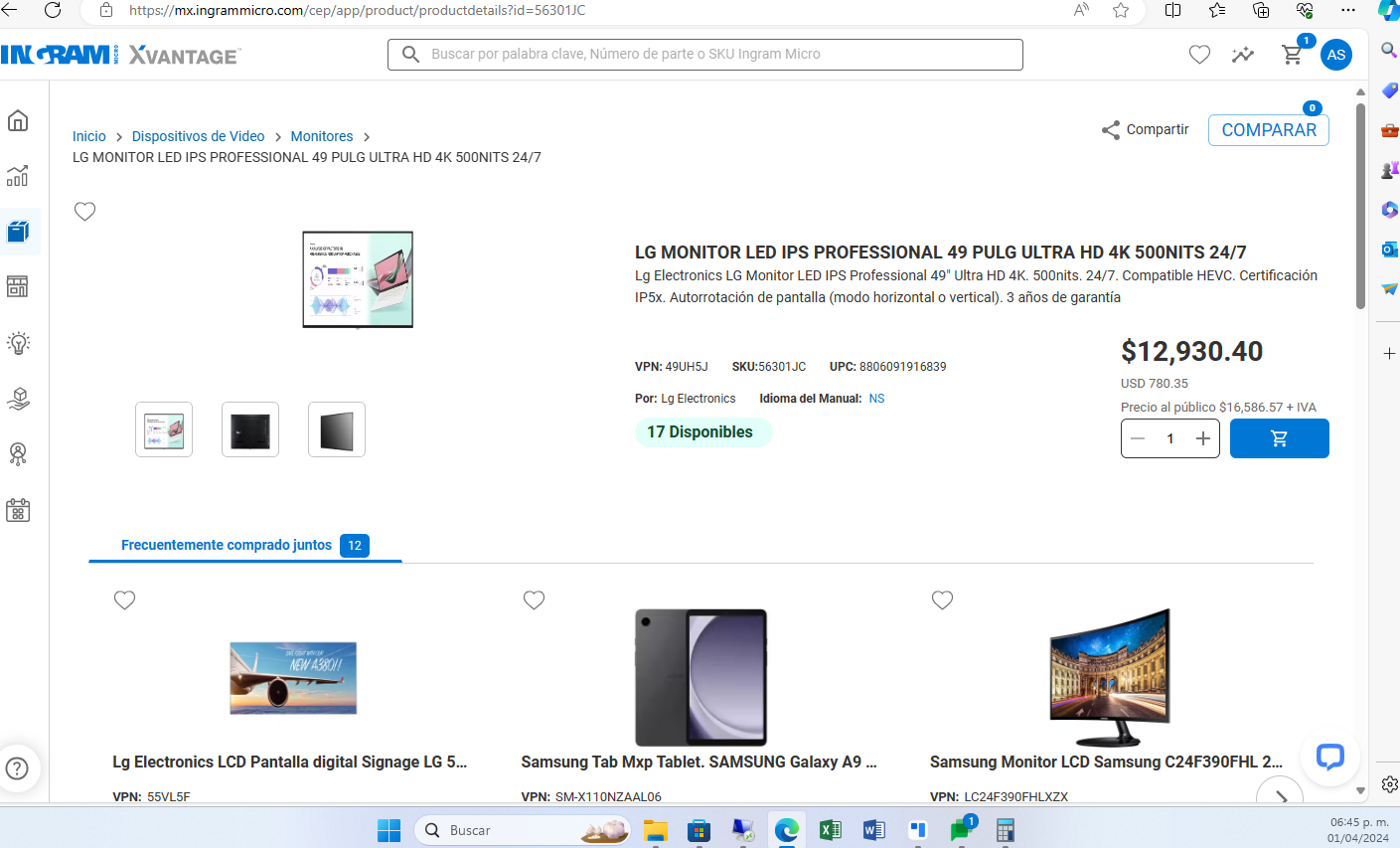Favorite the Lg Electronics LCD Signage card
Screen dimensions: 1400x848
(x=124, y=599)
